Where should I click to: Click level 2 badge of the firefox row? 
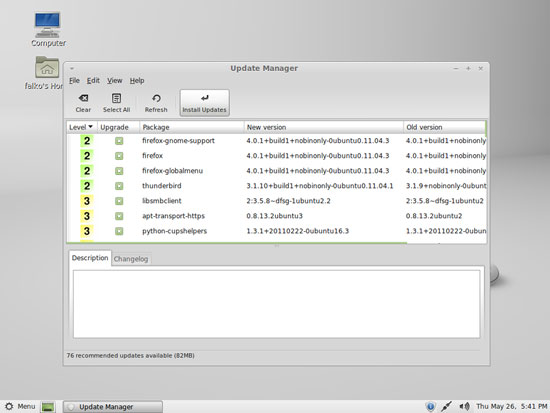tap(87, 156)
